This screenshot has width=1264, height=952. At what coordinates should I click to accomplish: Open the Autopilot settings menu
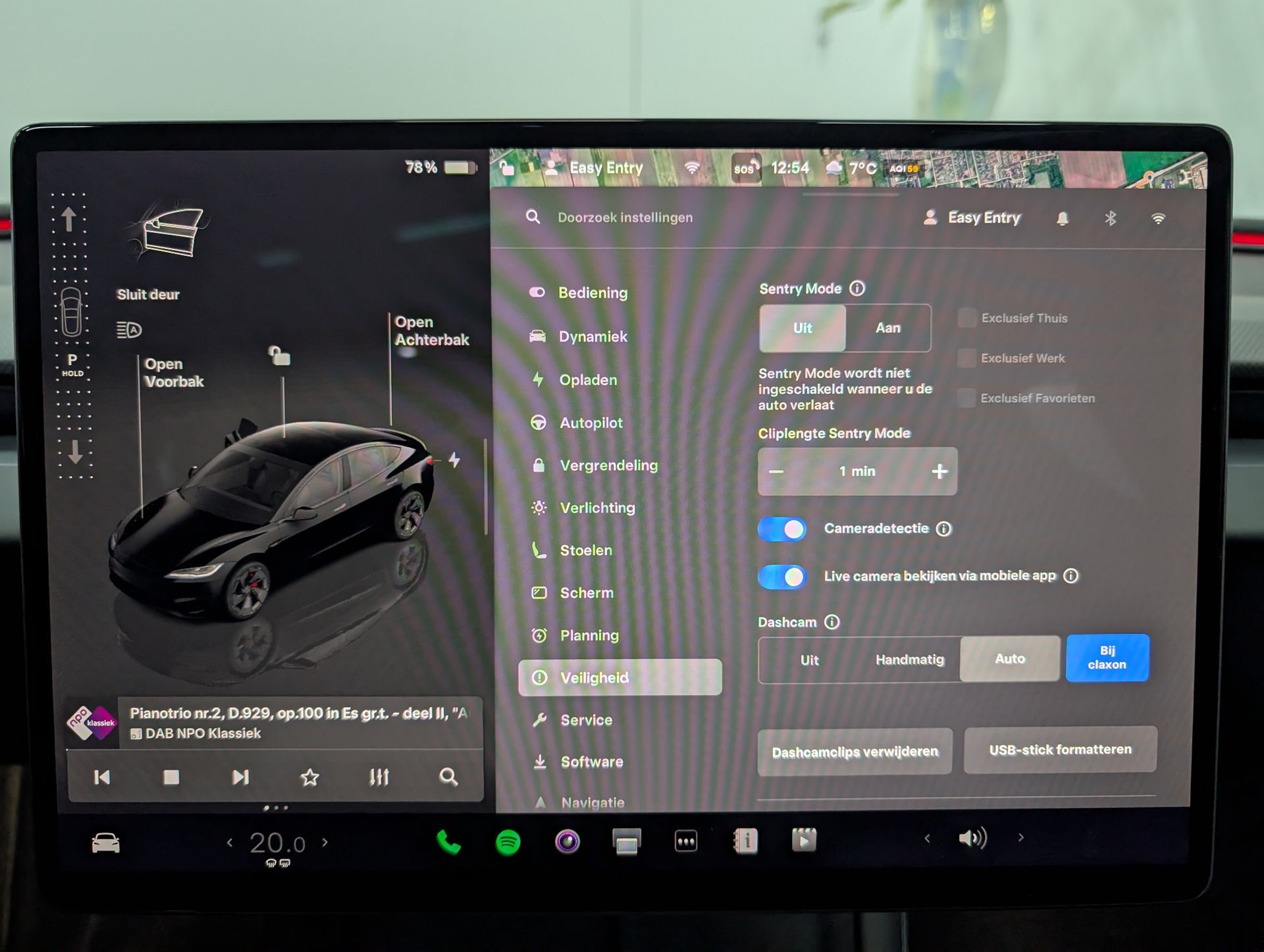click(x=591, y=423)
